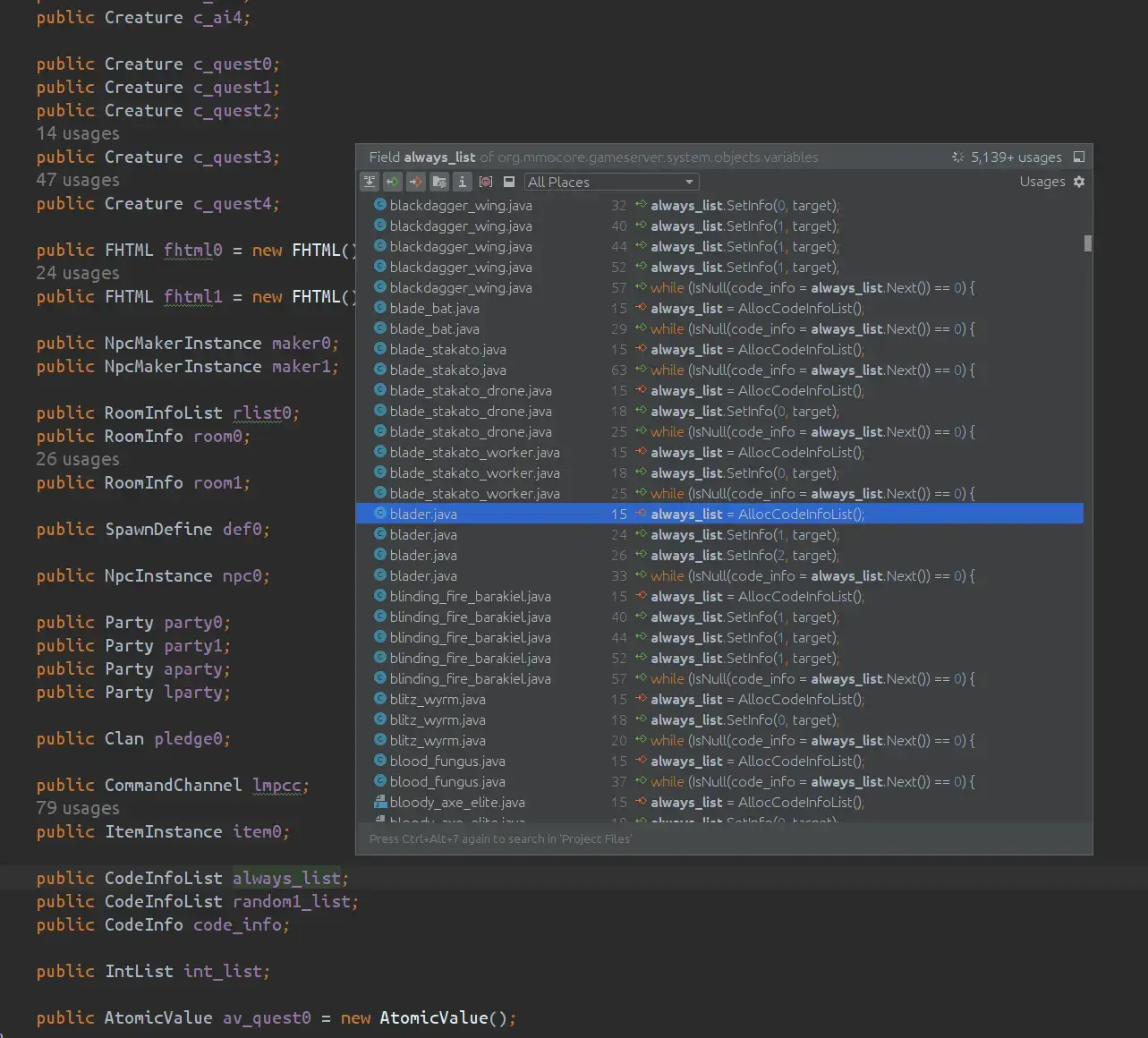Select blade_bat.java usage at line 15

(719, 308)
